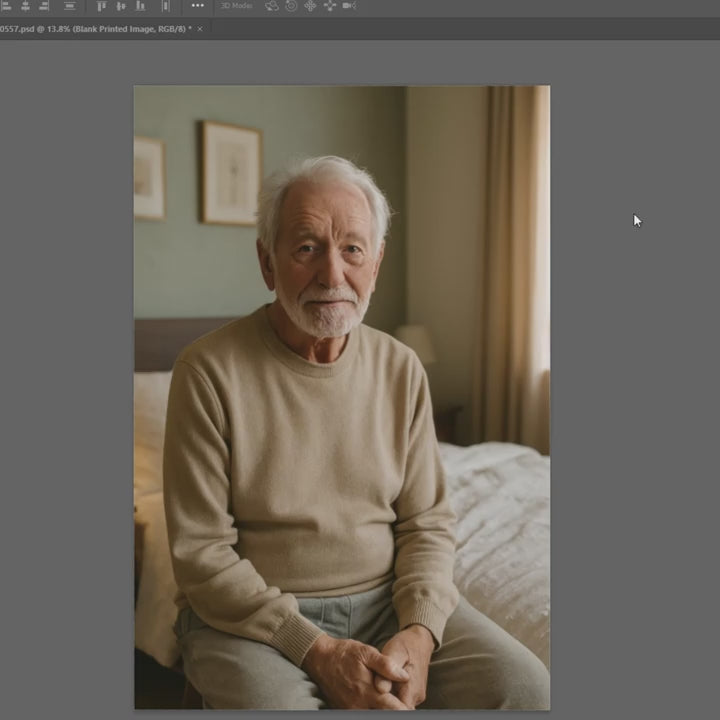Close the .psd document tab

click(x=200, y=29)
